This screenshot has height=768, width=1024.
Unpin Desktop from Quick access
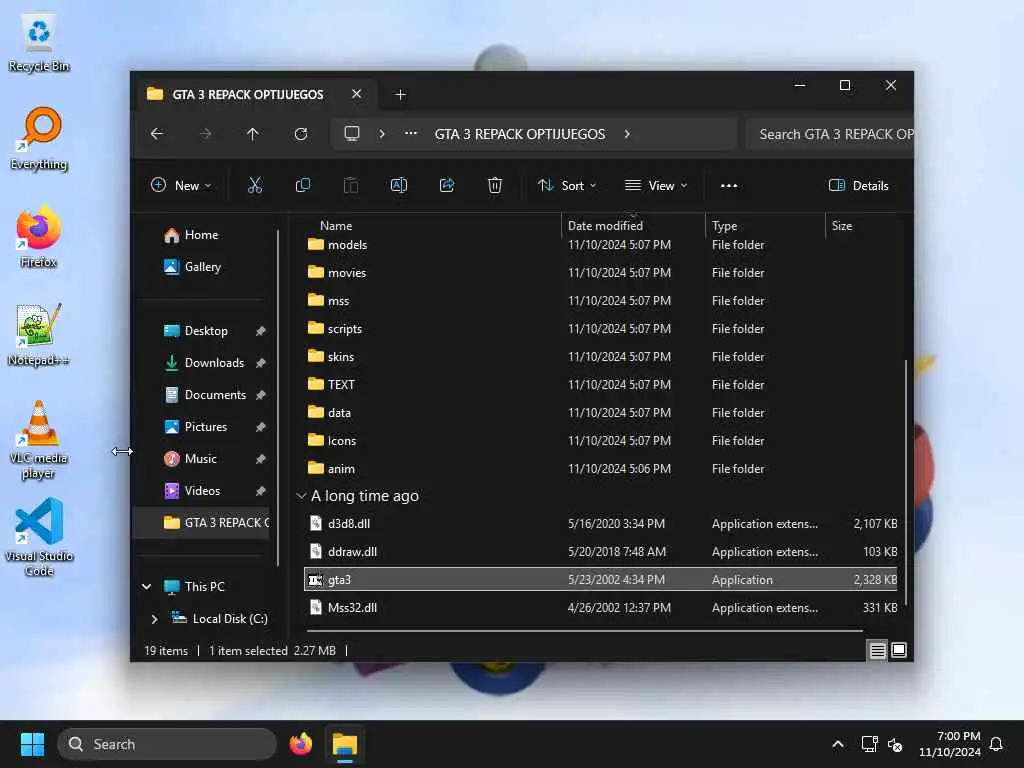(261, 331)
